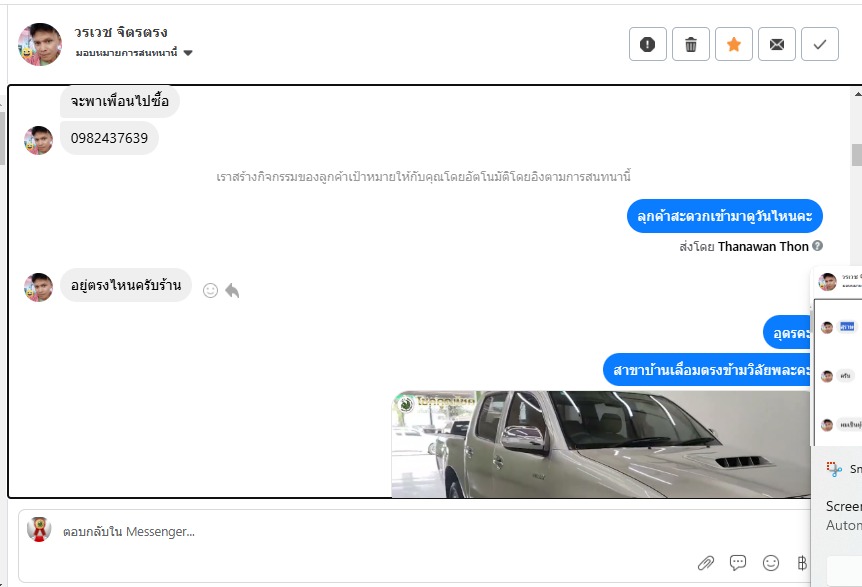Image resolution: width=862 pixels, height=587 pixels.
Task: Mark conversation done with checkmark button
Action: point(820,44)
